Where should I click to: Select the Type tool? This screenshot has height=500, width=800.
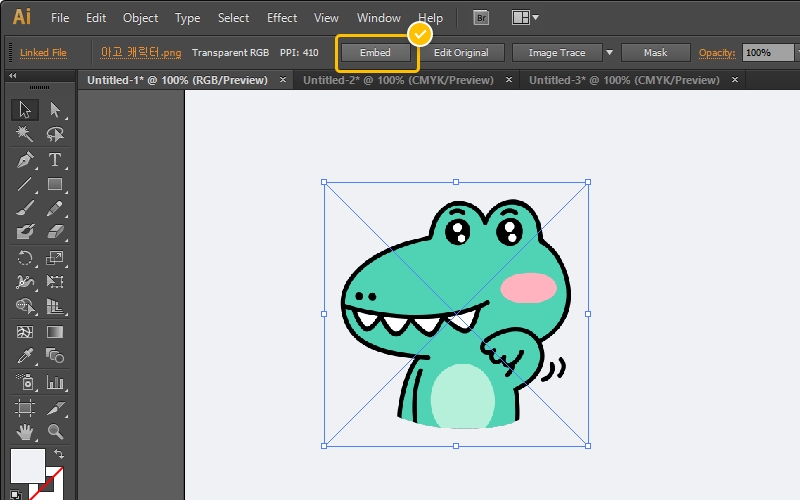(x=55, y=160)
